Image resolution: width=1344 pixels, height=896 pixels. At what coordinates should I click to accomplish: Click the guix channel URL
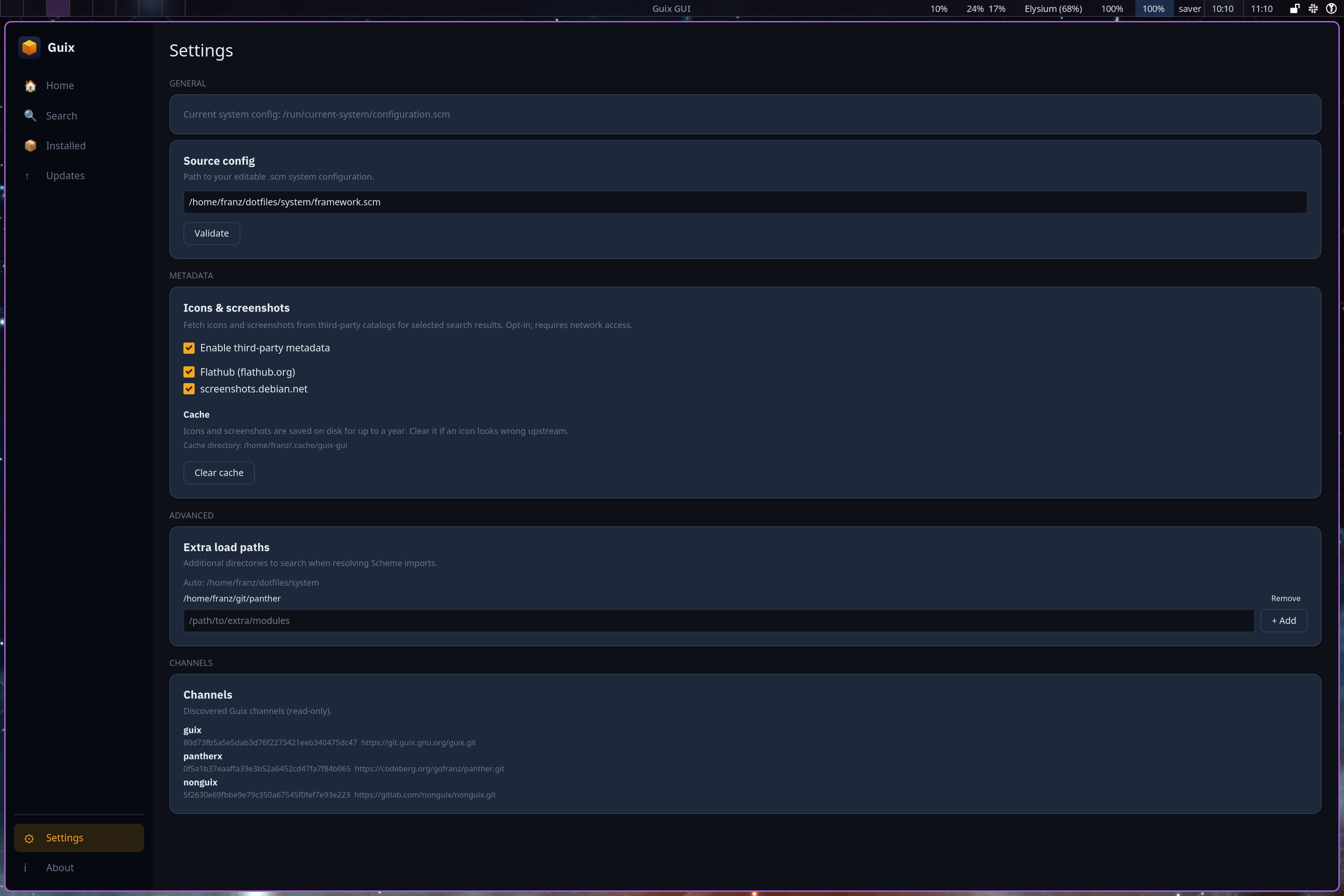point(418,743)
